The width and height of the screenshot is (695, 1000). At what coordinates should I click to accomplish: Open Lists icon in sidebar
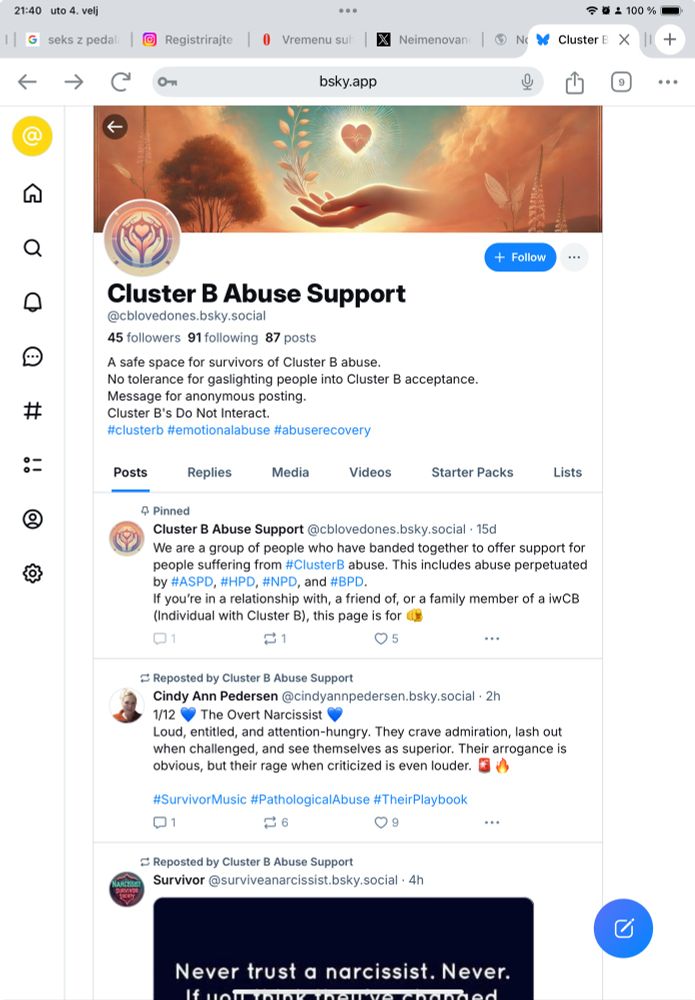[x=33, y=465]
